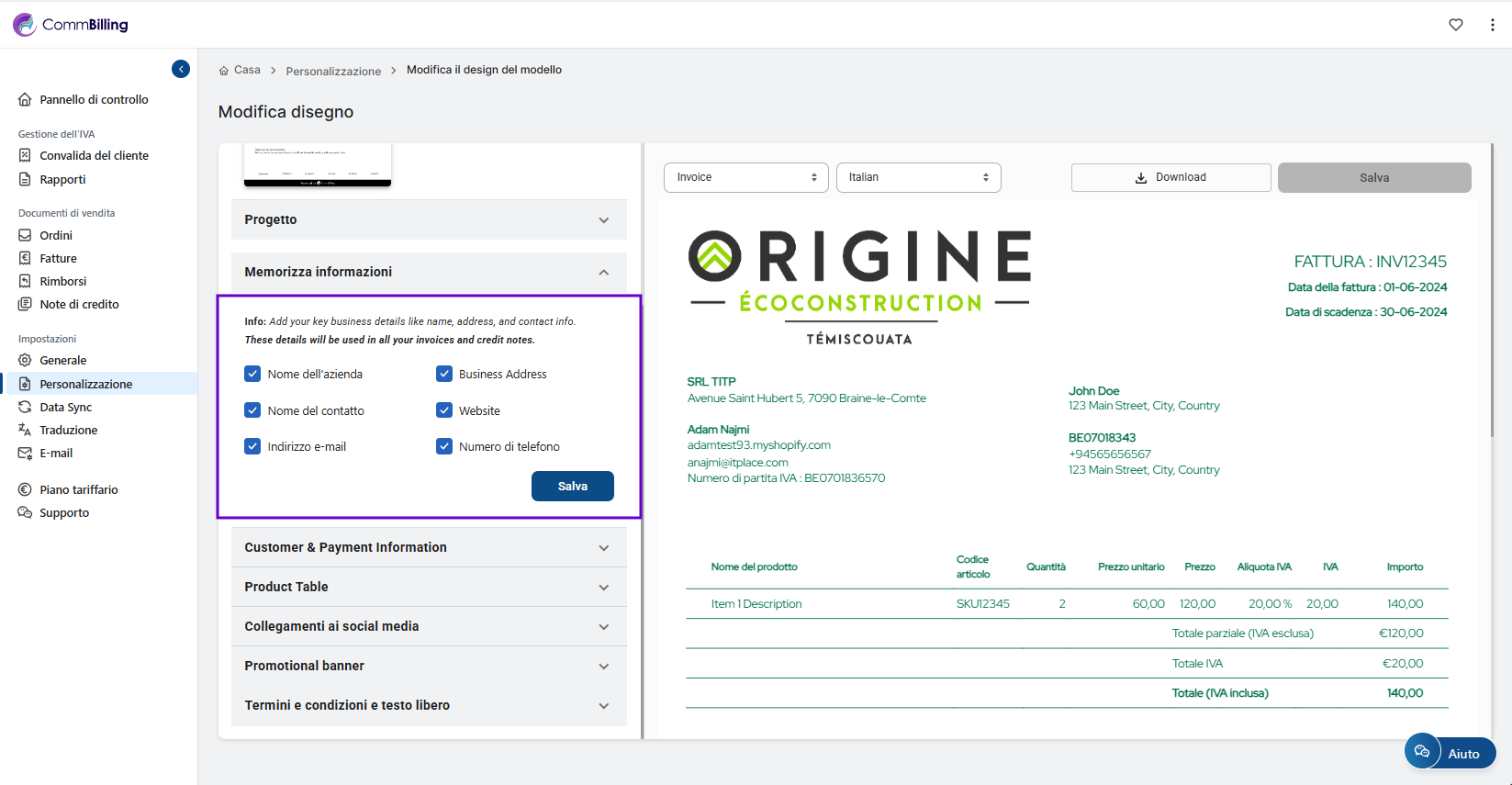The image size is (1512, 785).
Task: Click the favorites heart icon
Action: pyautogui.click(x=1456, y=25)
